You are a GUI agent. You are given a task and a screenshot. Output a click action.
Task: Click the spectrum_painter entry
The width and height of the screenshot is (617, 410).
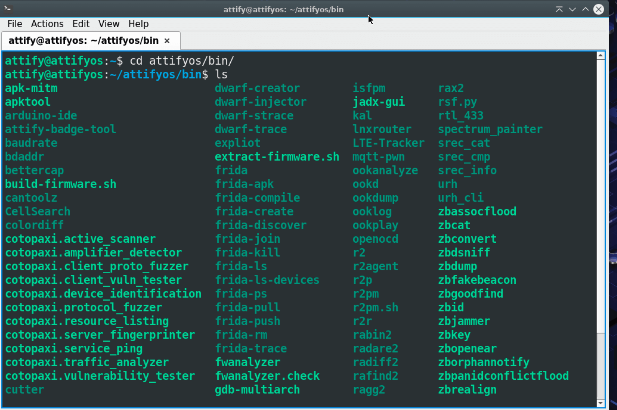pyautogui.click(x=490, y=129)
